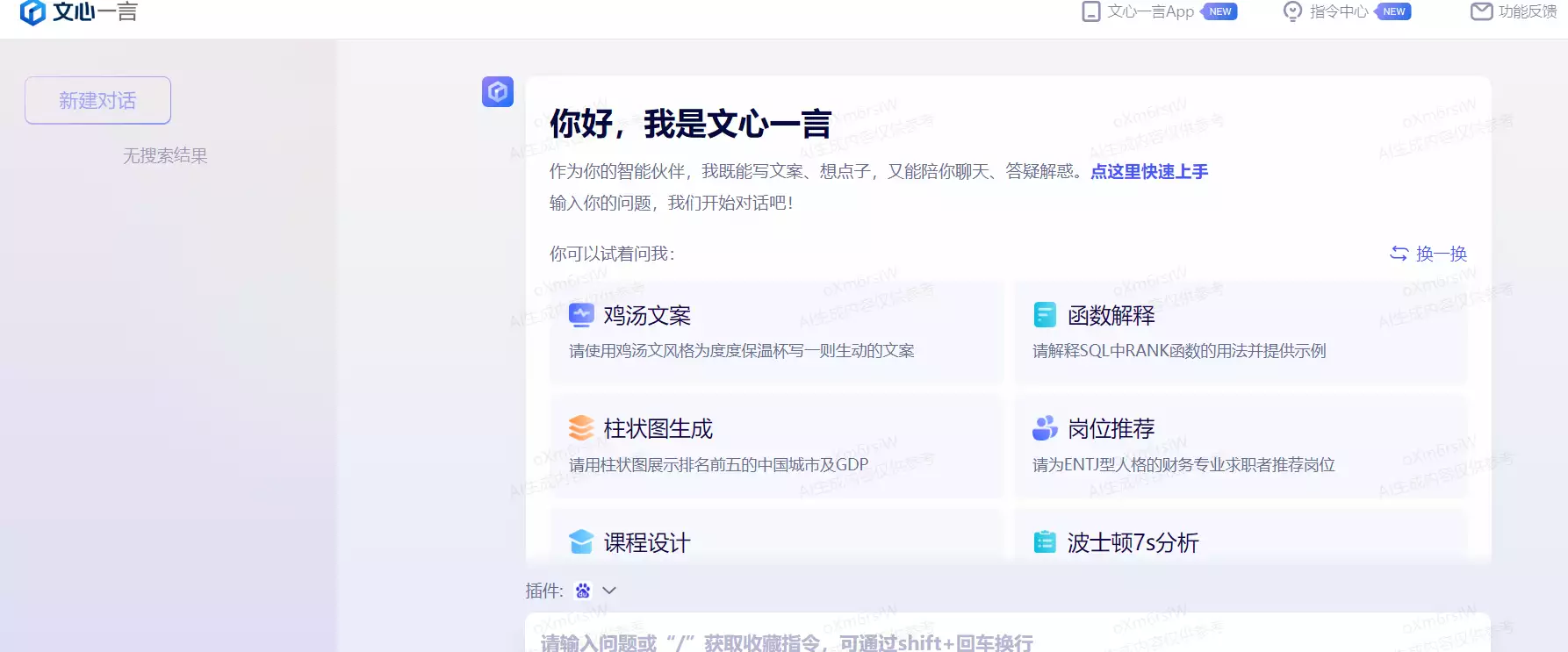Select the 课程设计 prompt title
1568x652 pixels.
tap(647, 542)
